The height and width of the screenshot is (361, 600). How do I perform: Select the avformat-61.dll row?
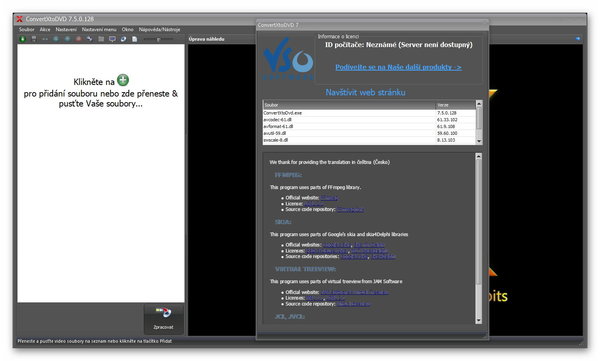[369, 126]
